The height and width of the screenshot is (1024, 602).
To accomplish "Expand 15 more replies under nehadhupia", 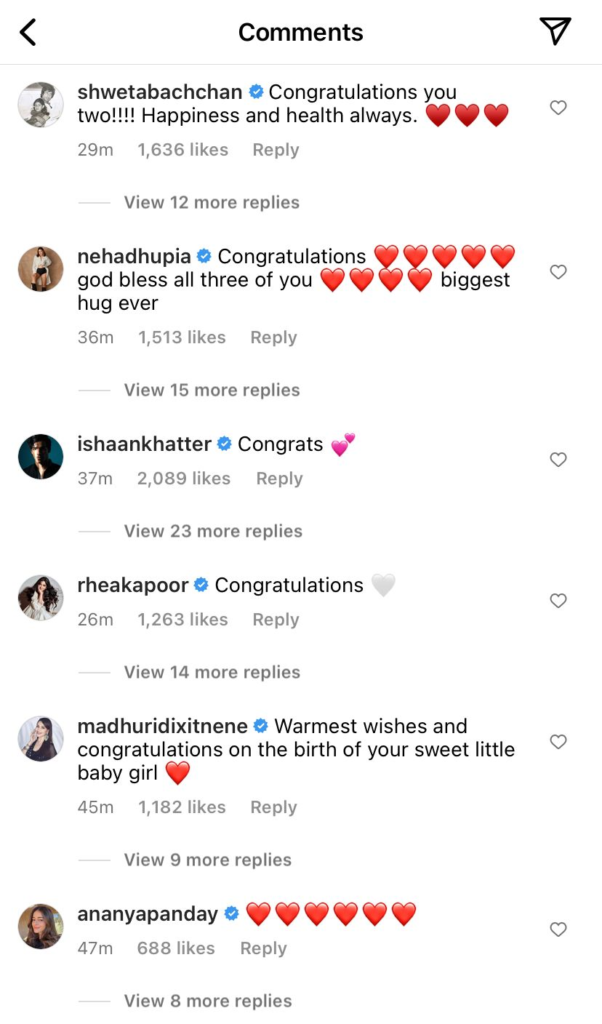I will (x=211, y=390).
